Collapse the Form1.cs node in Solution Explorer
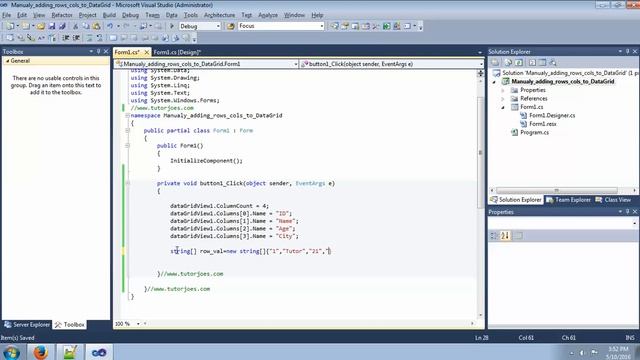The height and width of the screenshot is (360, 640). pyautogui.click(x=503, y=107)
